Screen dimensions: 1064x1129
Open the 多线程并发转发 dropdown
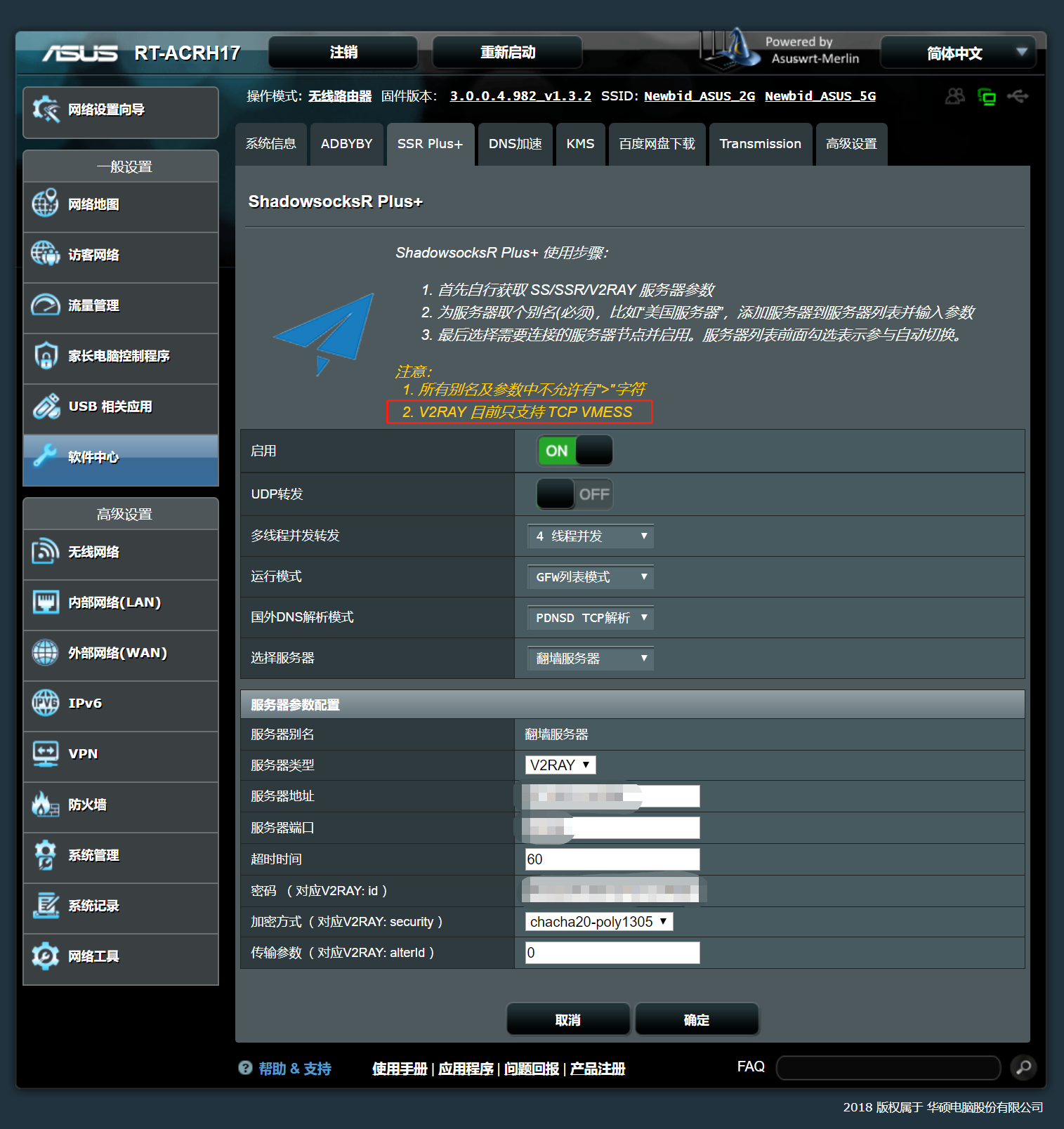pos(590,536)
